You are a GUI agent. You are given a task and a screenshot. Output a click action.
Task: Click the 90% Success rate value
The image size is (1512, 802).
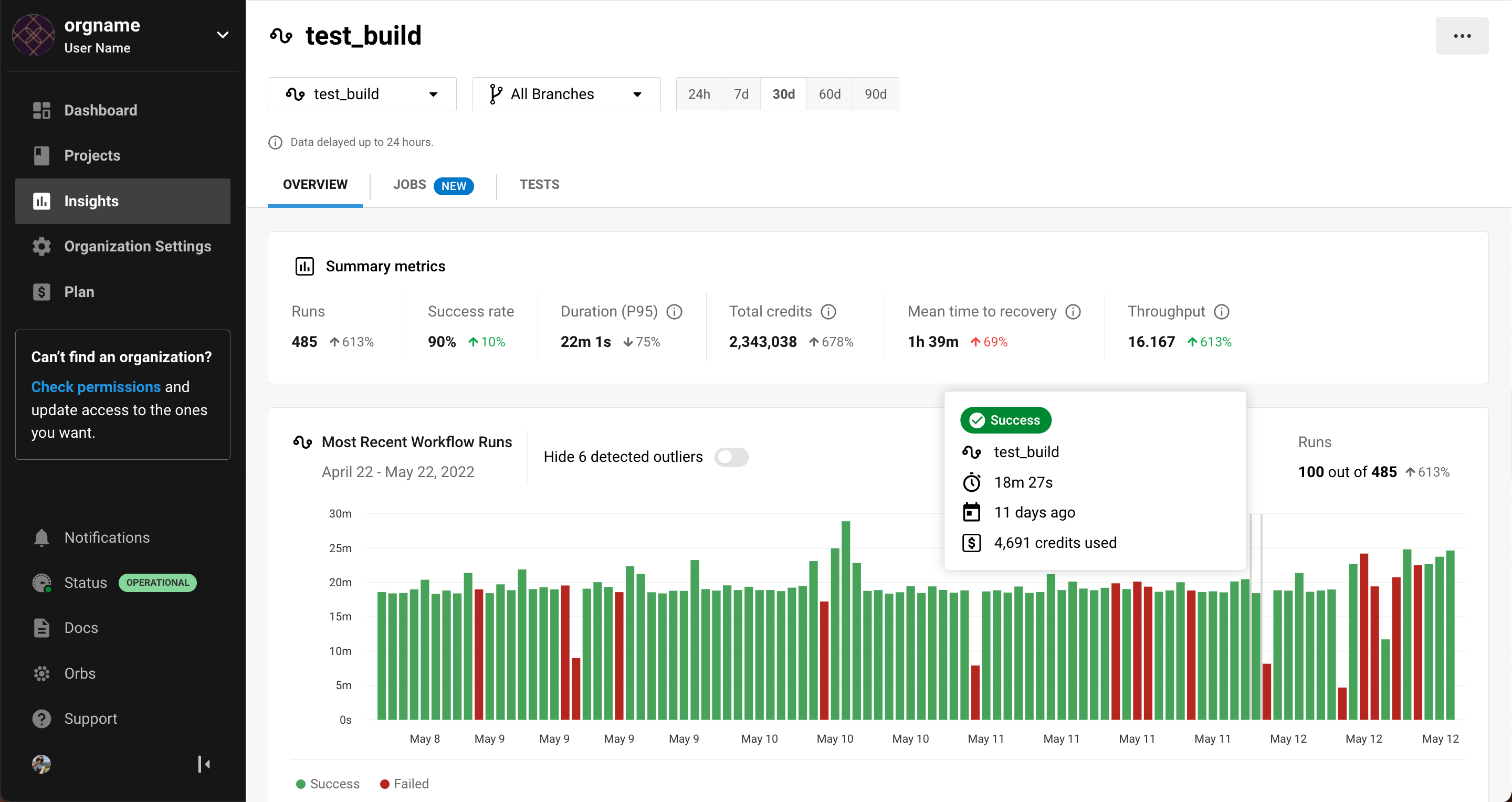pyautogui.click(x=442, y=342)
